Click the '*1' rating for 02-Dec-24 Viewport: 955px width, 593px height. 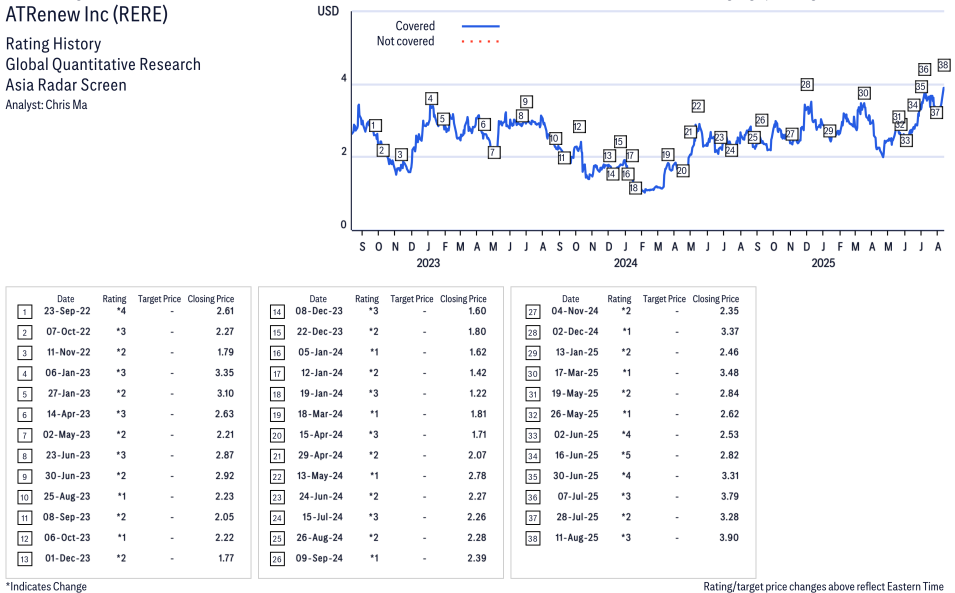626,332
